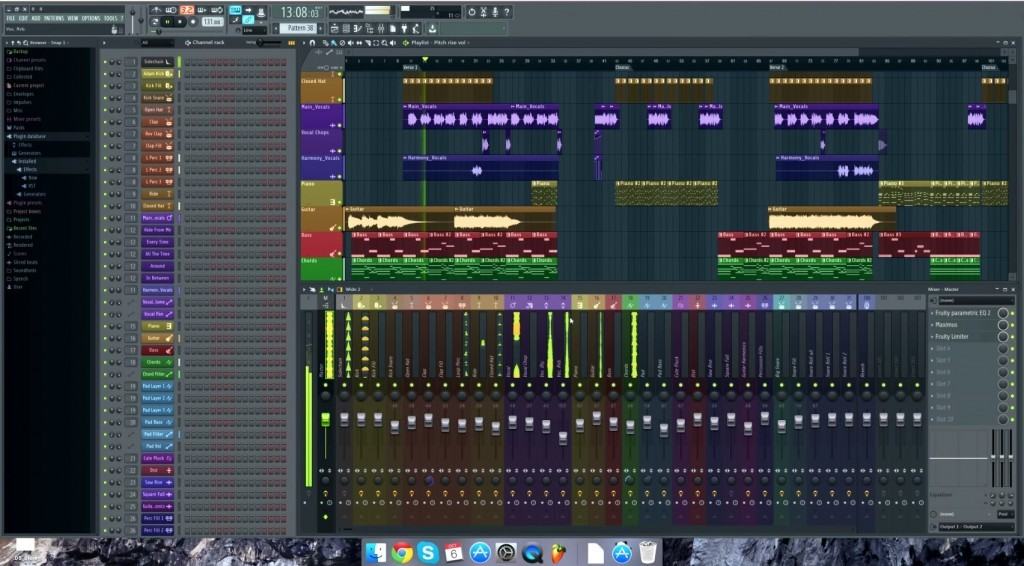Mute the Chords channel LED
Image resolution: width=1024 pixels, height=566 pixels.
point(104,362)
